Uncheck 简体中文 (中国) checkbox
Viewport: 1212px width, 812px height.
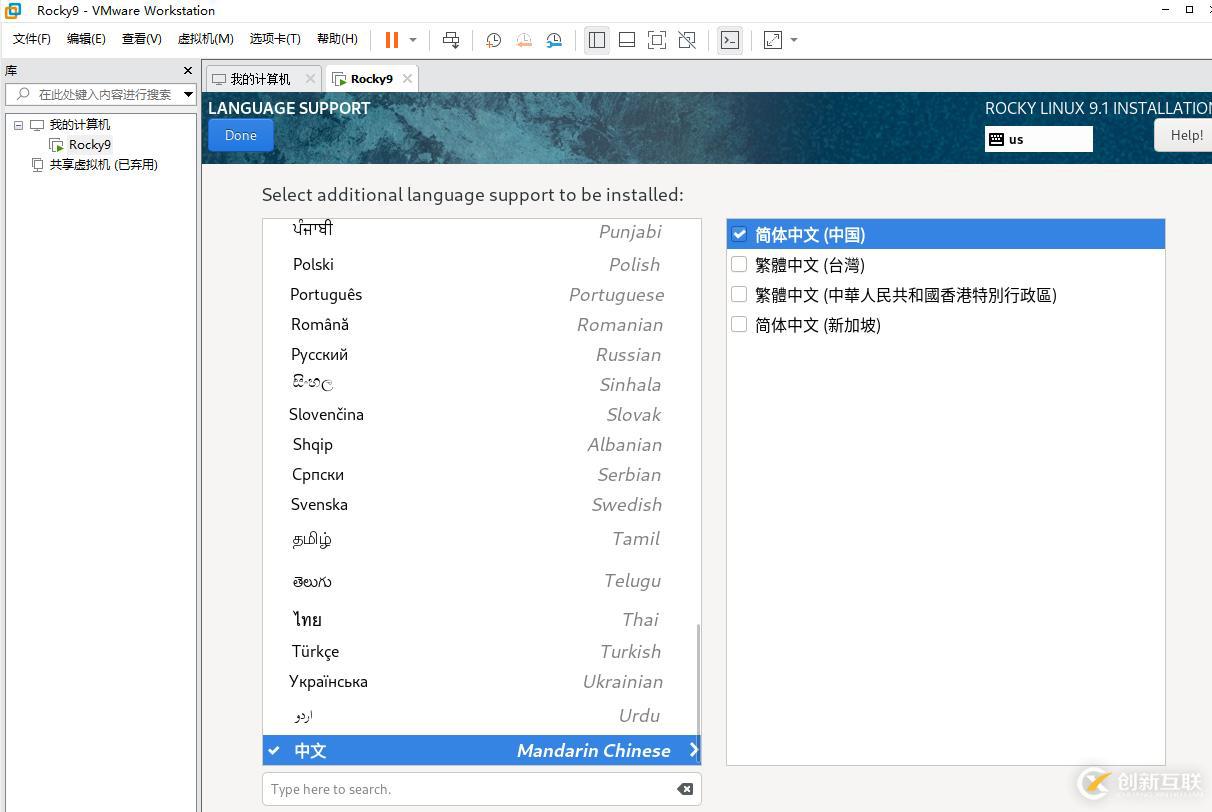pyautogui.click(x=739, y=234)
